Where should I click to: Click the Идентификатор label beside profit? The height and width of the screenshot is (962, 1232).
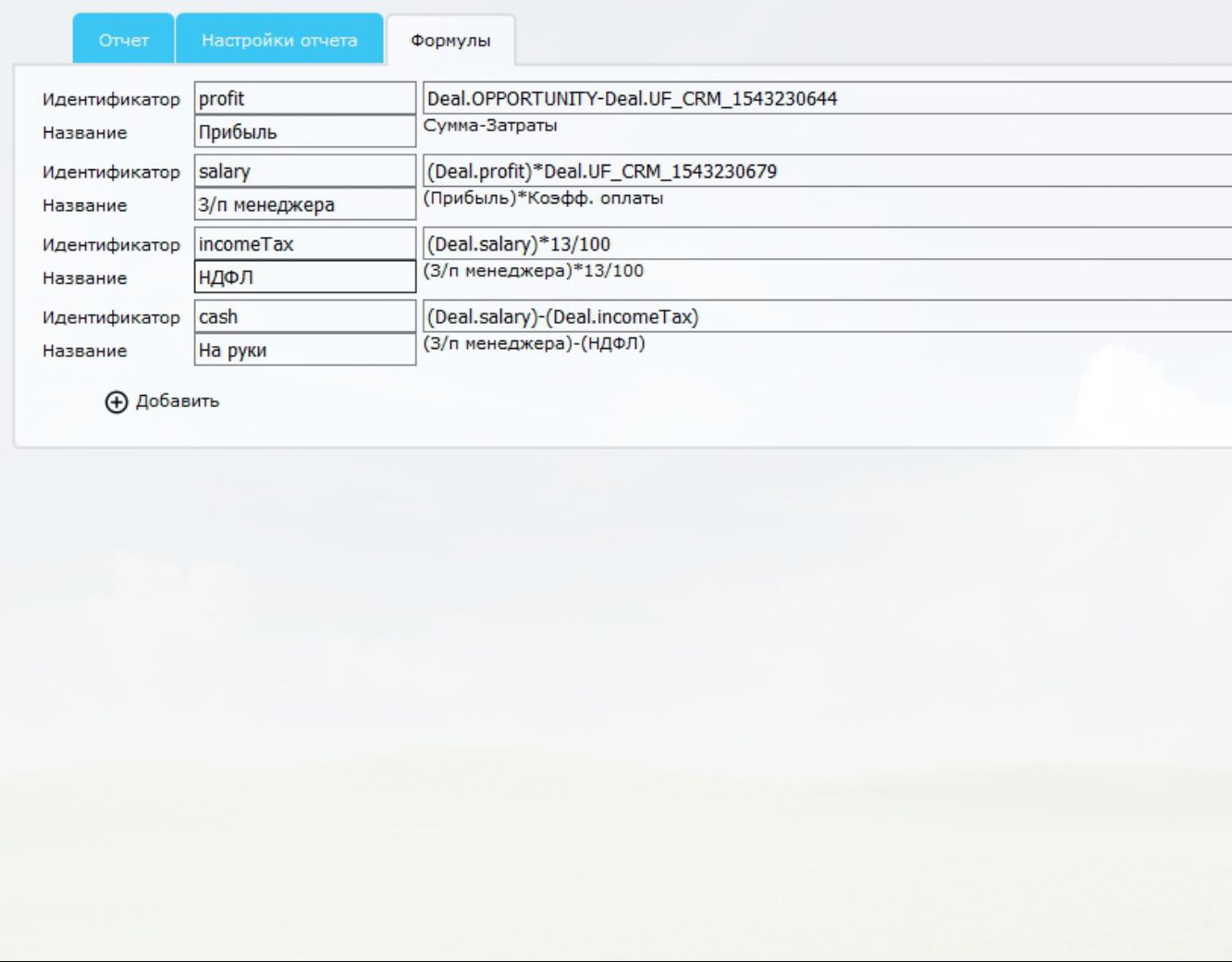coord(111,99)
